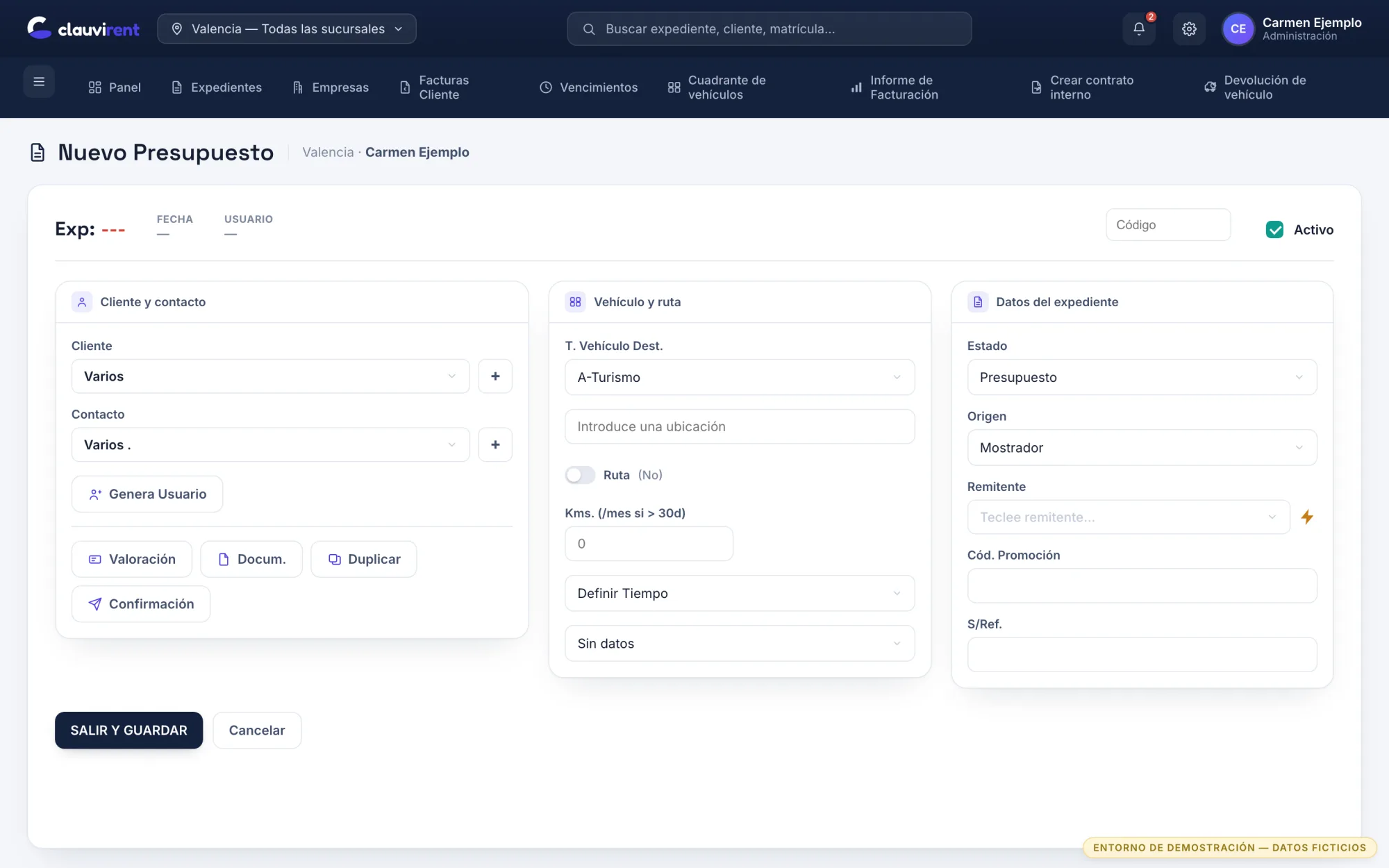Click the Genera Usuario button
1389x868 pixels.
click(147, 494)
